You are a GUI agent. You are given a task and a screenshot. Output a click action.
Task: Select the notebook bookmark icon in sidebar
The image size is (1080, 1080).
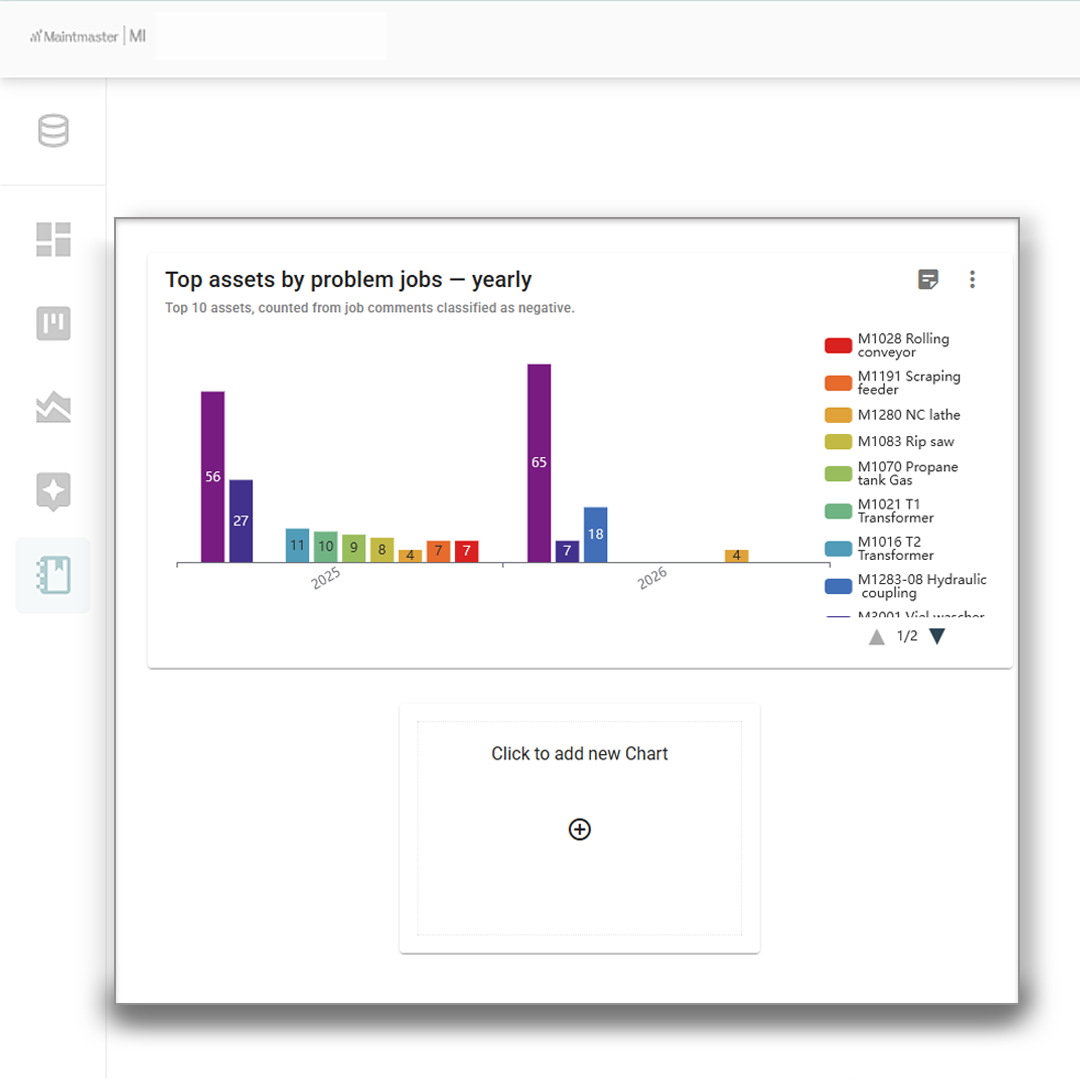pyautogui.click(x=53, y=575)
